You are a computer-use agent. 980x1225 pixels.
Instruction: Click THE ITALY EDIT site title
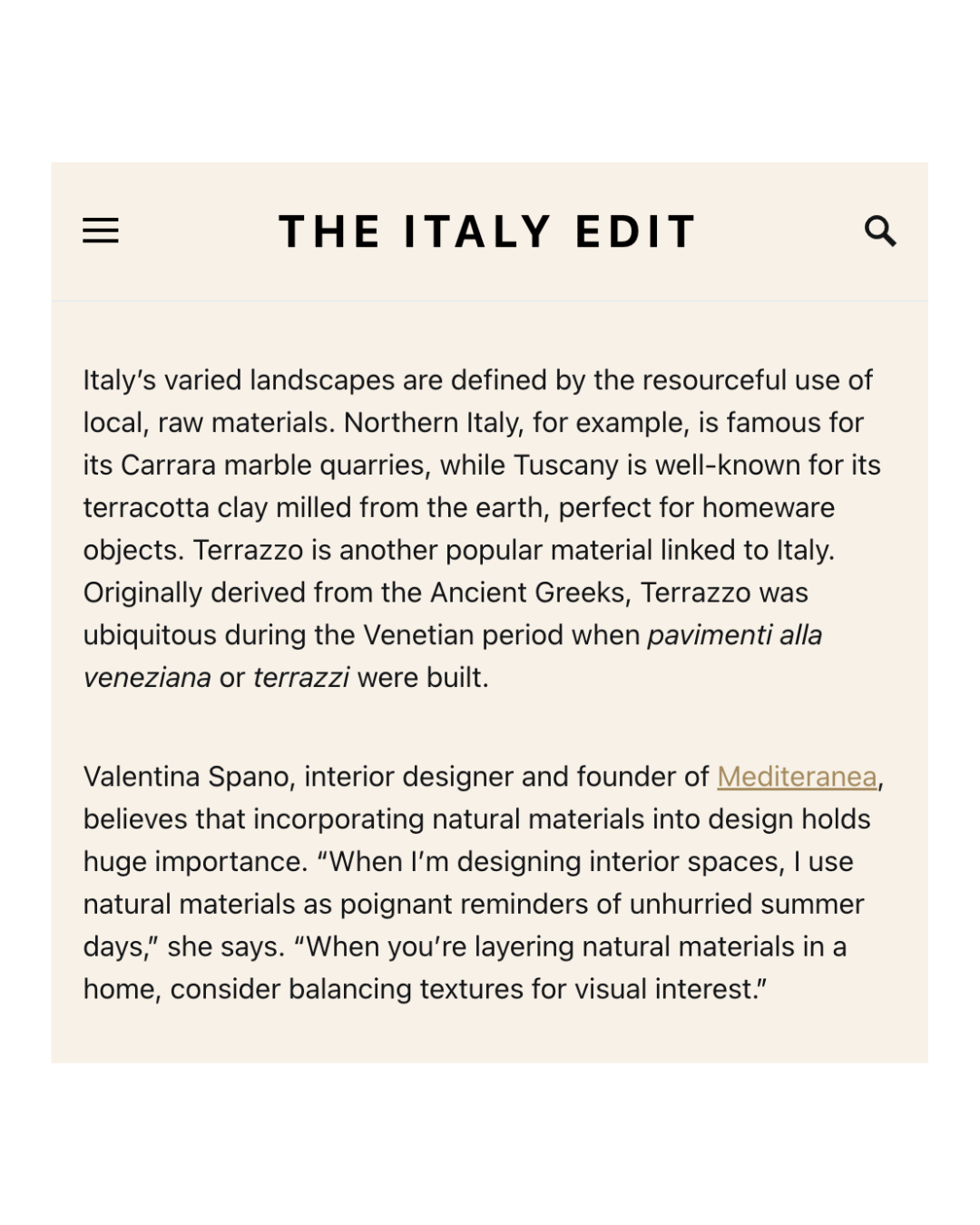pos(488,231)
